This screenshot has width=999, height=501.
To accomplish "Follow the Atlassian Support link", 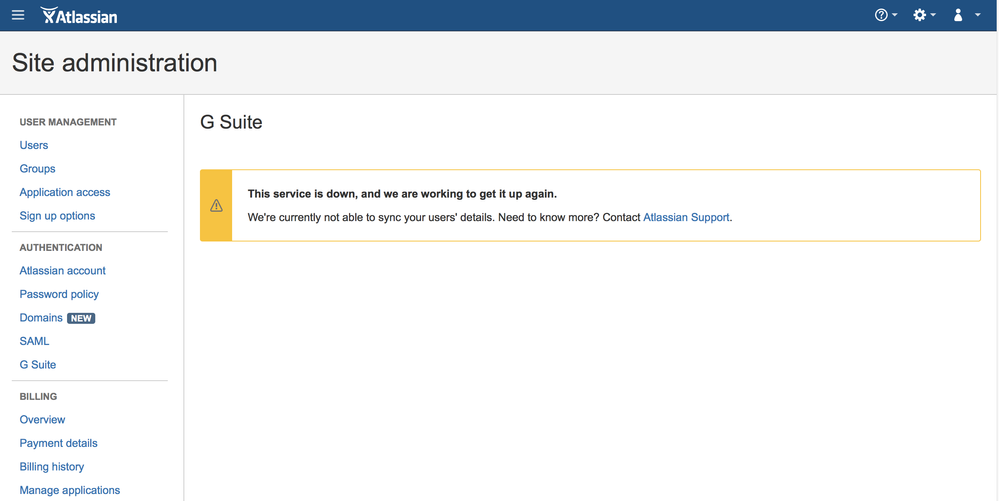I will click(686, 217).
